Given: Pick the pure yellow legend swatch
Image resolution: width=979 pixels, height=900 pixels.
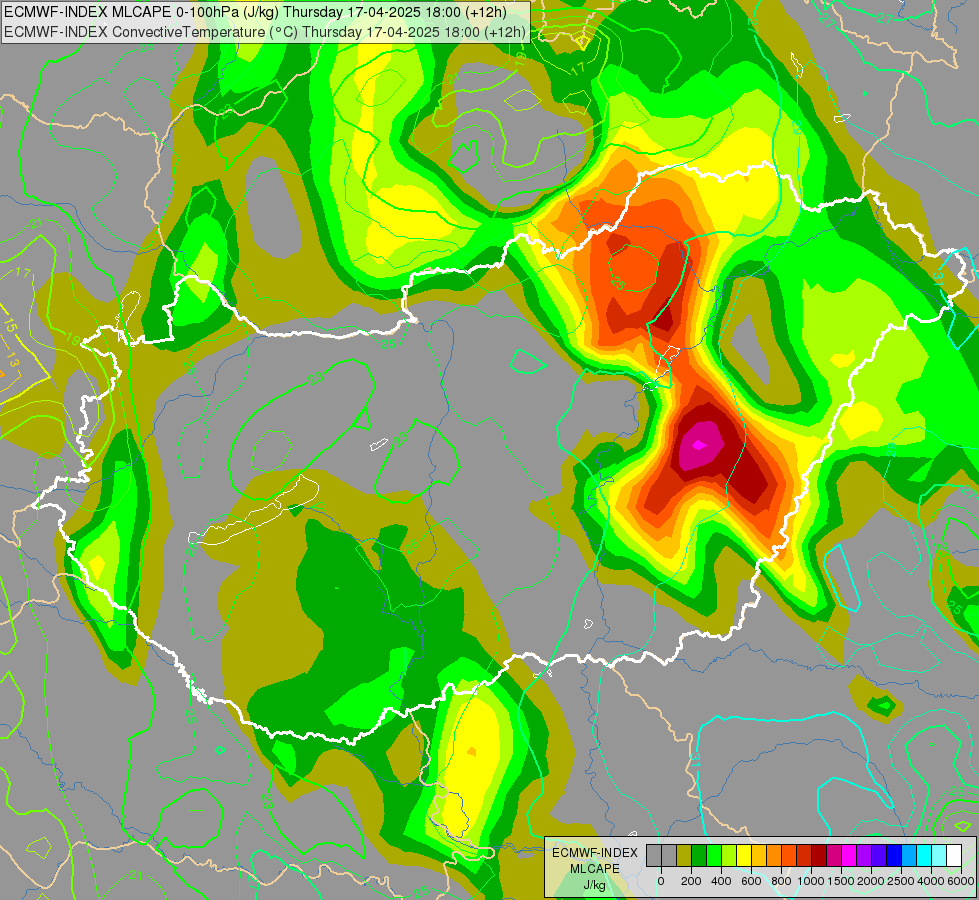Looking at the screenshot, I should coord(744,855).
